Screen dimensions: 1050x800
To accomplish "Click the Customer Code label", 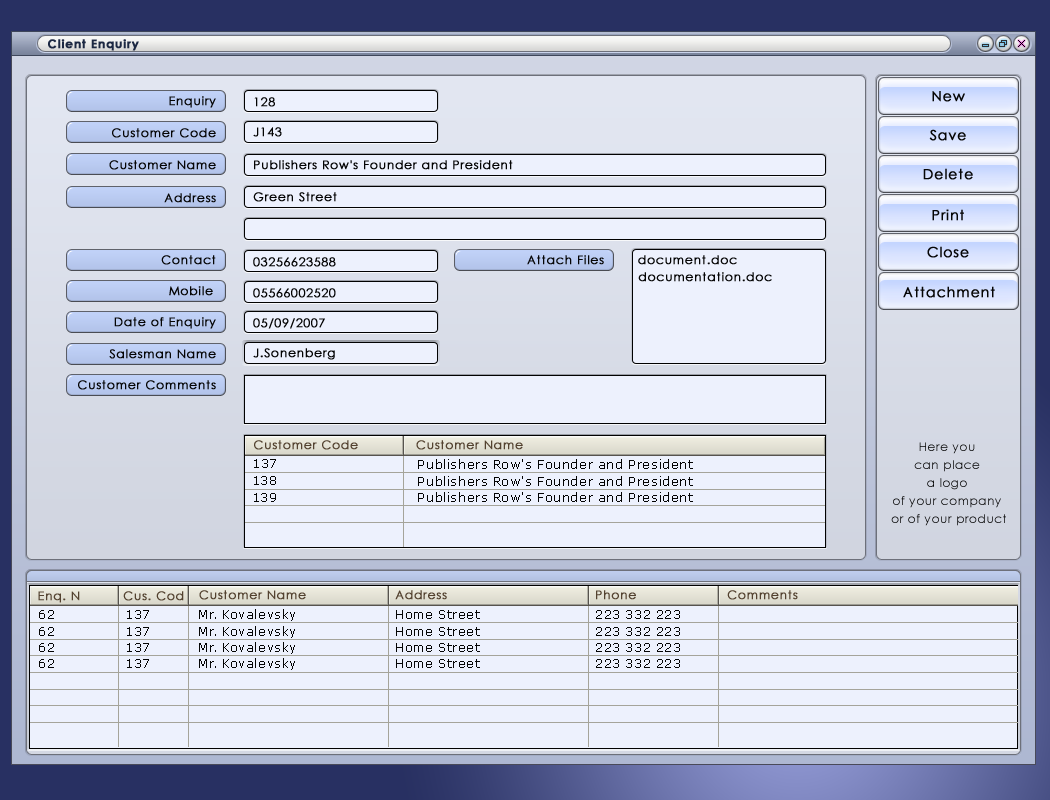I will click(x=145, y=132).
